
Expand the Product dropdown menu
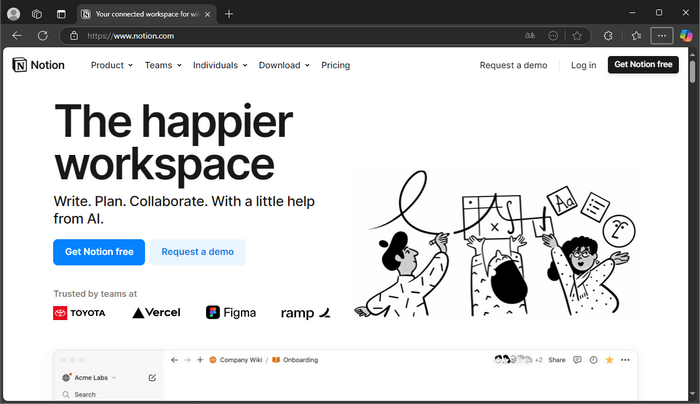click(x=112, y=65)
